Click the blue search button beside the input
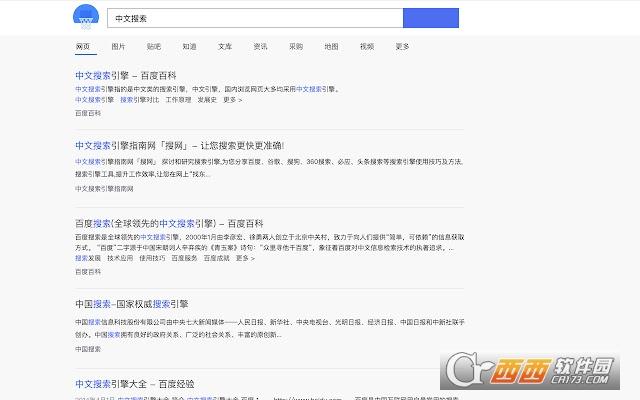Screen dimensions: 640x400 click(431, 18)
